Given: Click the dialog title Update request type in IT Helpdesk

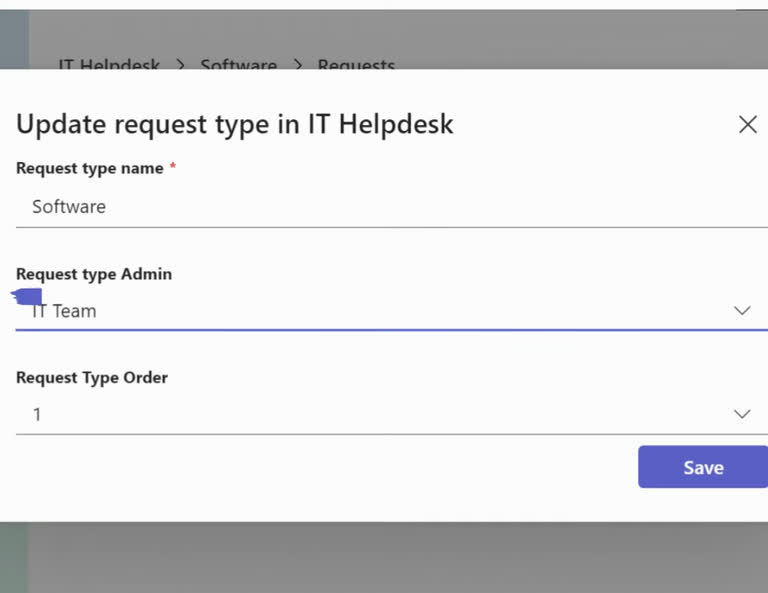Looking at the screenshot, I should coord(235,124).
